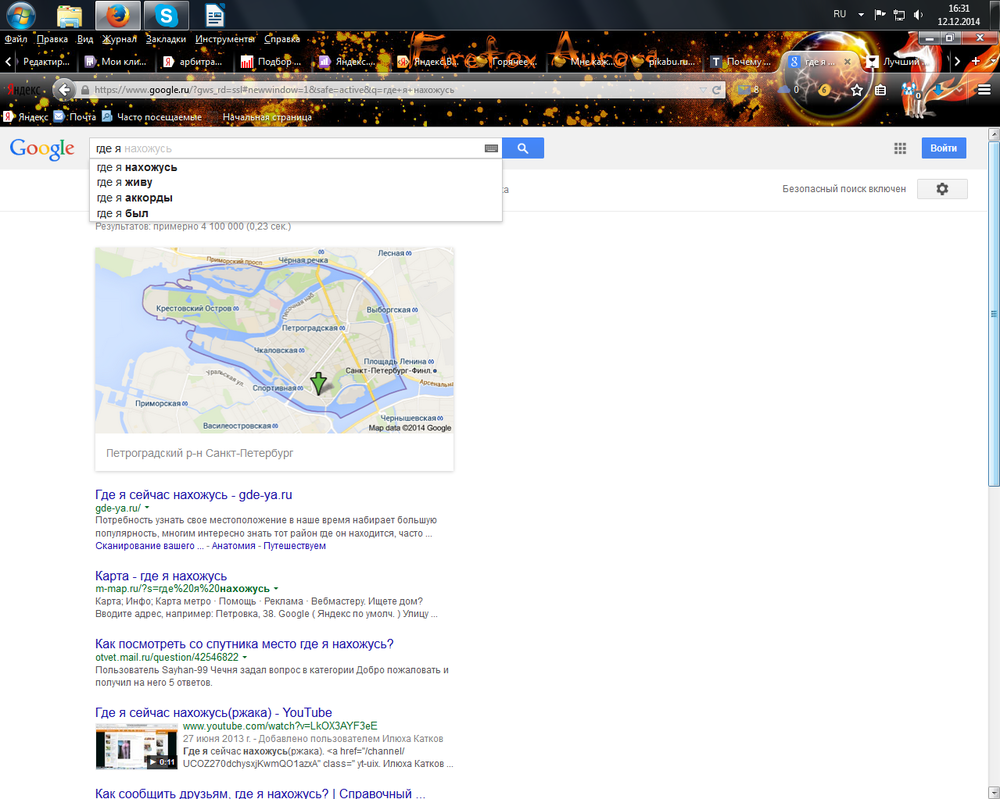
Task: Switch to the 'Лучший...' tab
Action: tap(899, 62)
